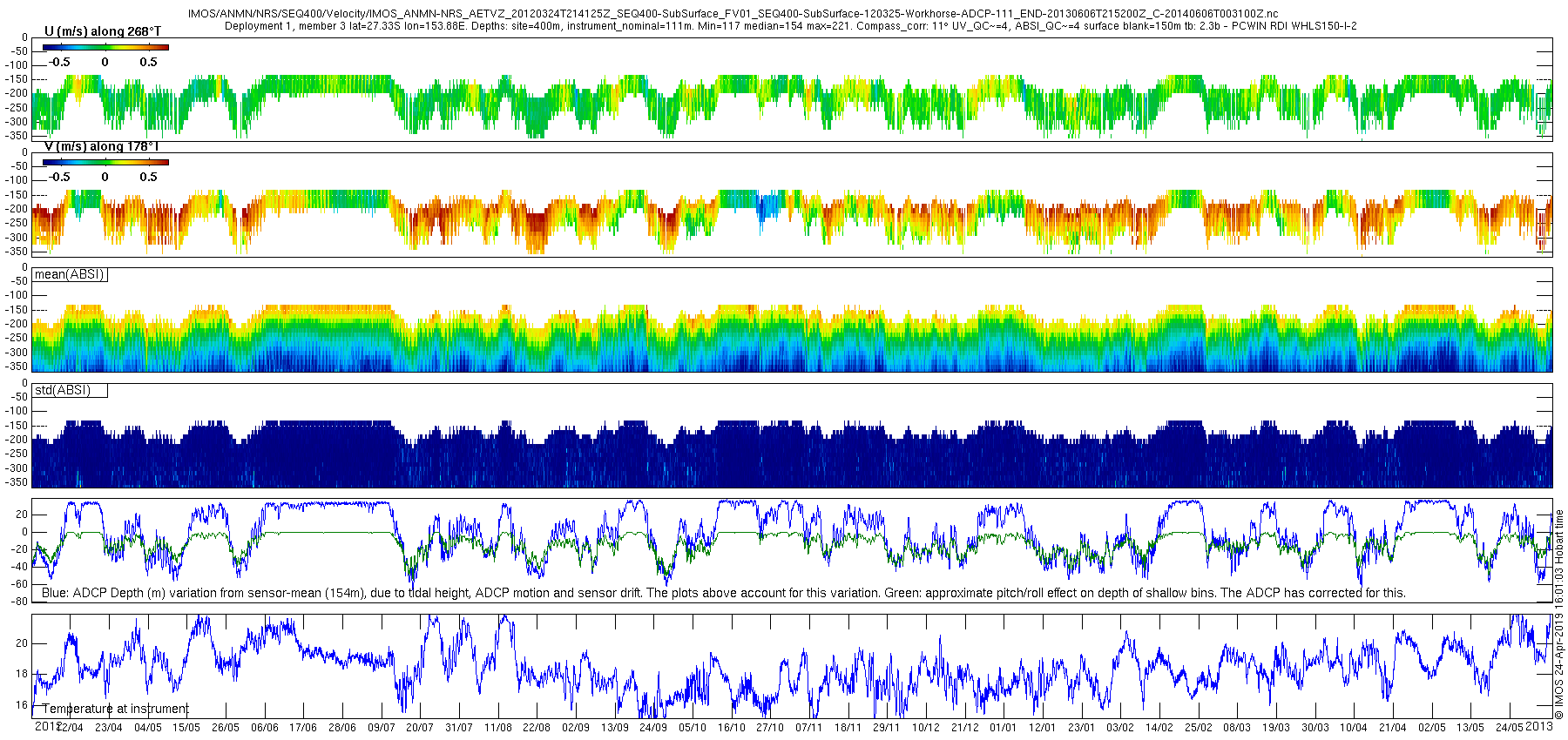Image resolution: width=1568 pixels, height=740 pixels.
Task: Click the 14/02 date tick label
Action: click(1159, 728)
